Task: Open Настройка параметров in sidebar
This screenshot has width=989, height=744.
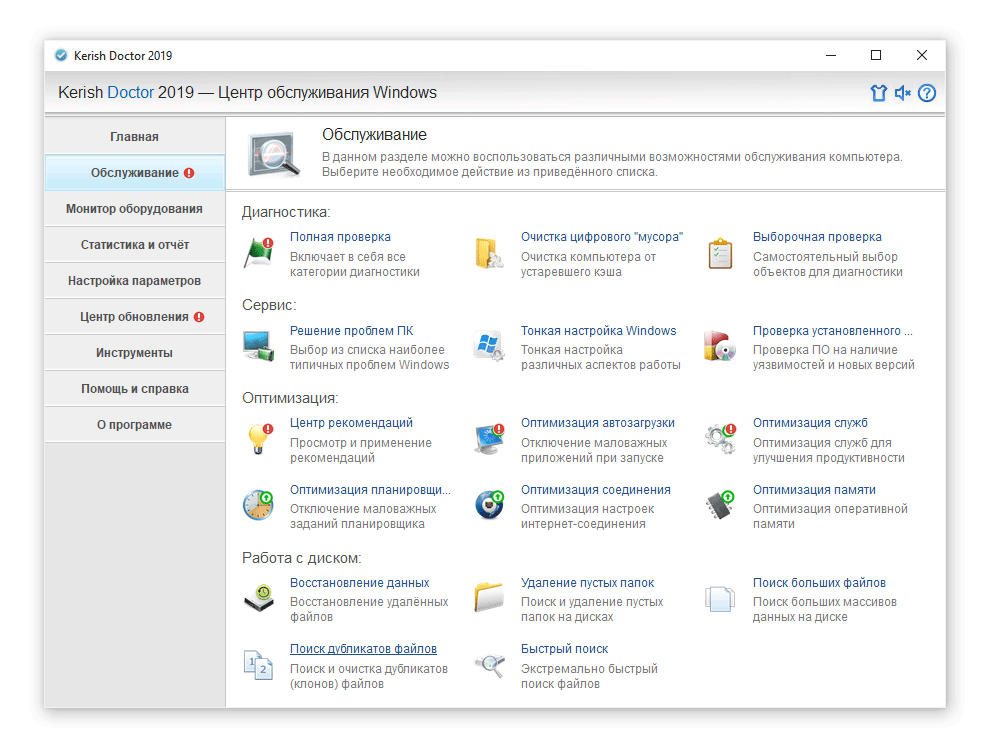Action: coord(134,281)
